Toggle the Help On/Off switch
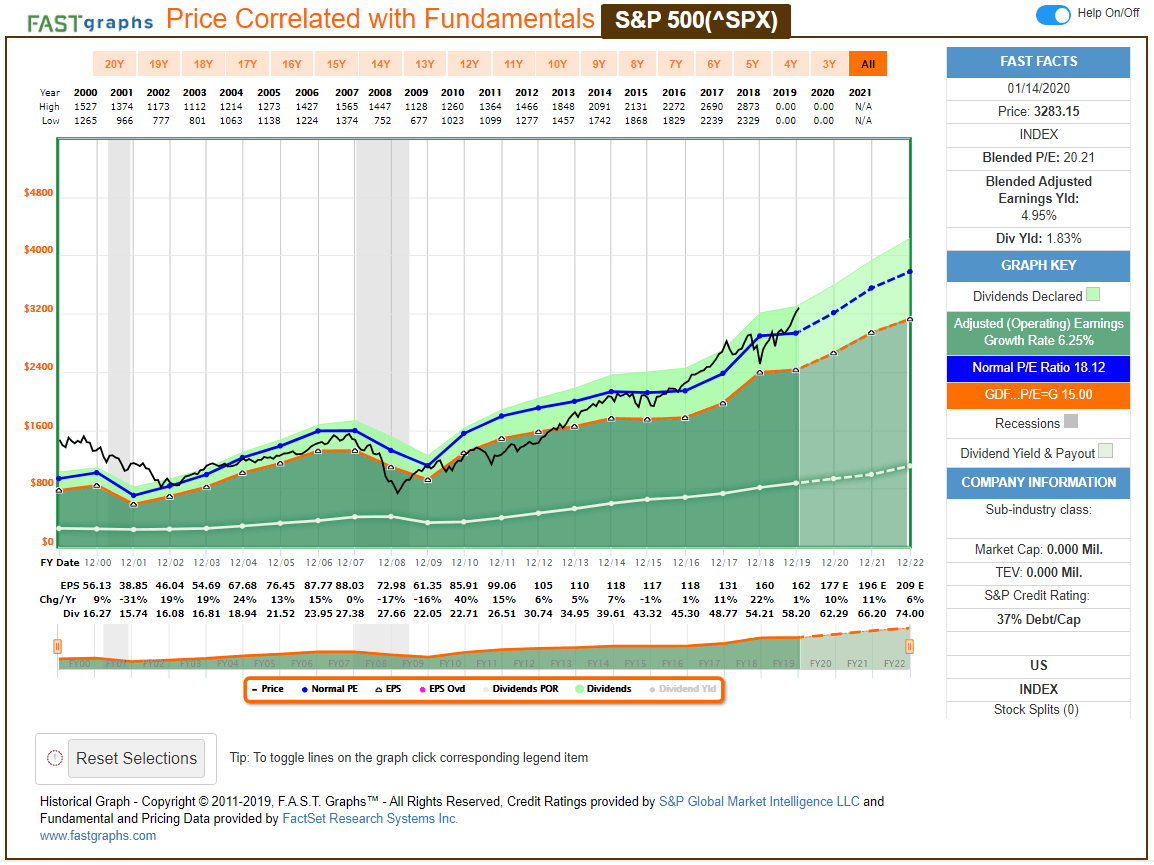Image resolution: width=1154 pixels, height=865 pixels. click(x=1053, y=14)
